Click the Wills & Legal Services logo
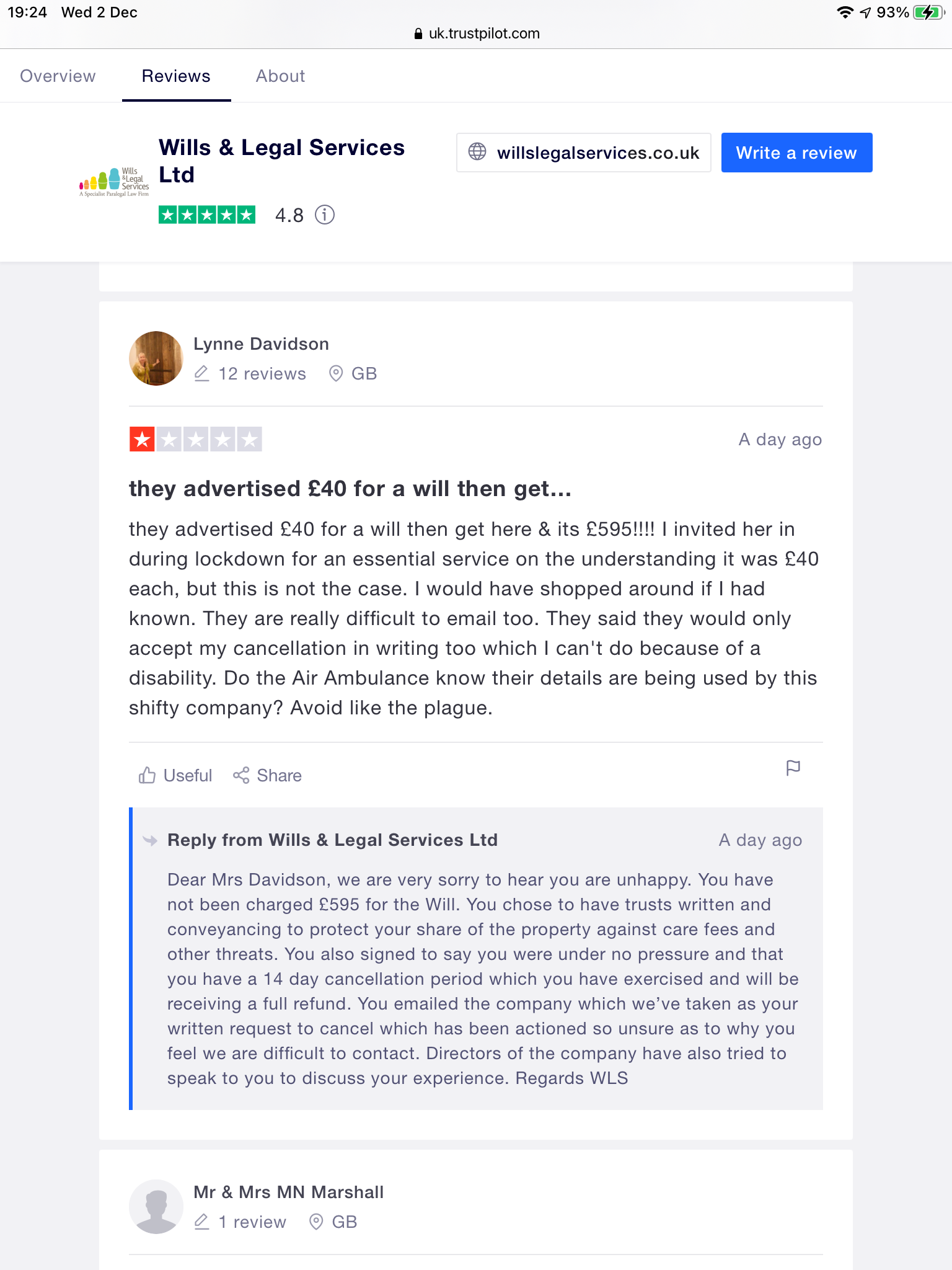This screenshot has height=1270, width=952. tap(115, 182)
